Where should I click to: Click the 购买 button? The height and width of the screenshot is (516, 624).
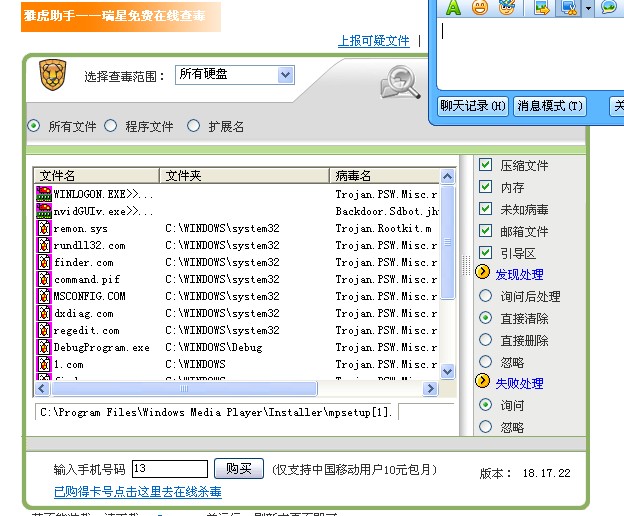[239, 469]
